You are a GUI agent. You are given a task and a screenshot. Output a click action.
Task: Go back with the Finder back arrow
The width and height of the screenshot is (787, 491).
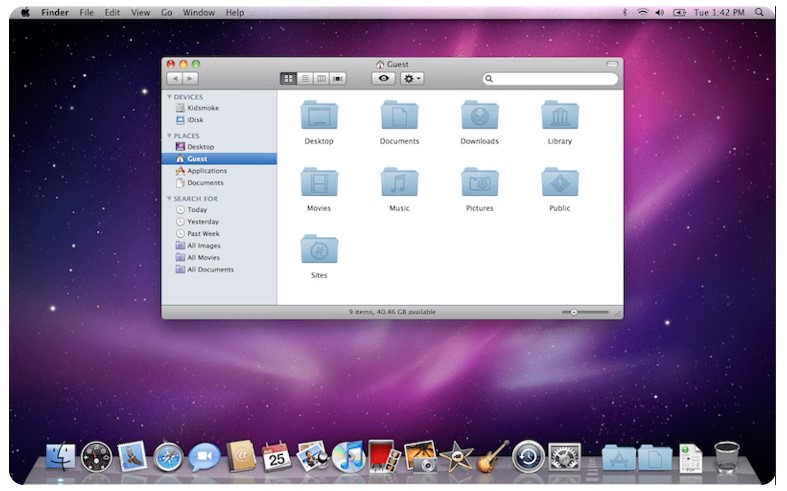coord(174,78)
